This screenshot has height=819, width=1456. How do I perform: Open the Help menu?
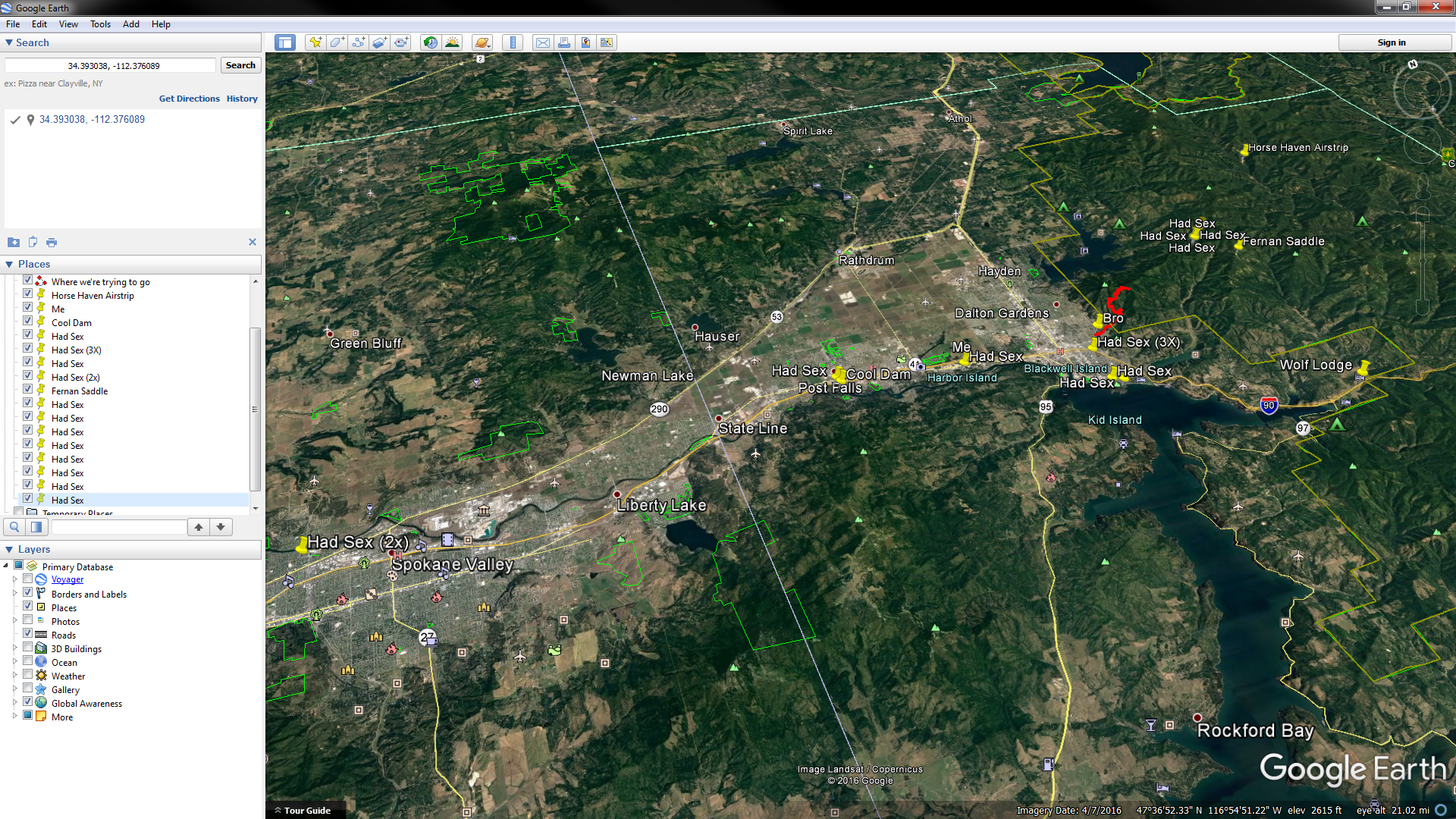[x=161, y=24]
